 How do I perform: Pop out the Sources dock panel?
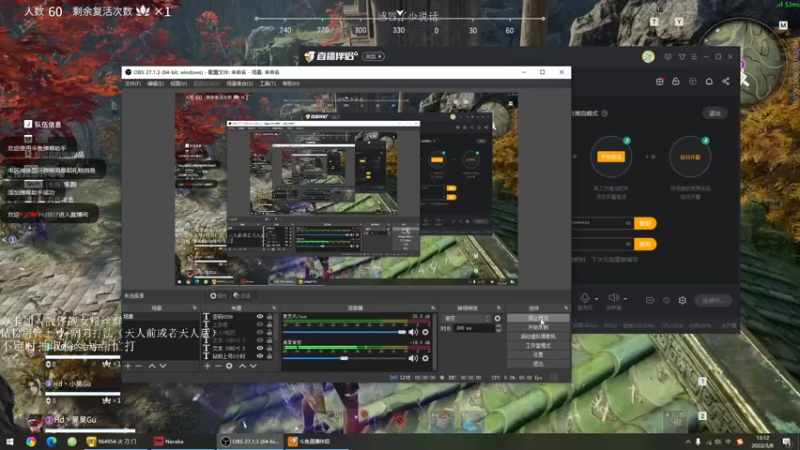pyautogui.click(x=274, y=308)
